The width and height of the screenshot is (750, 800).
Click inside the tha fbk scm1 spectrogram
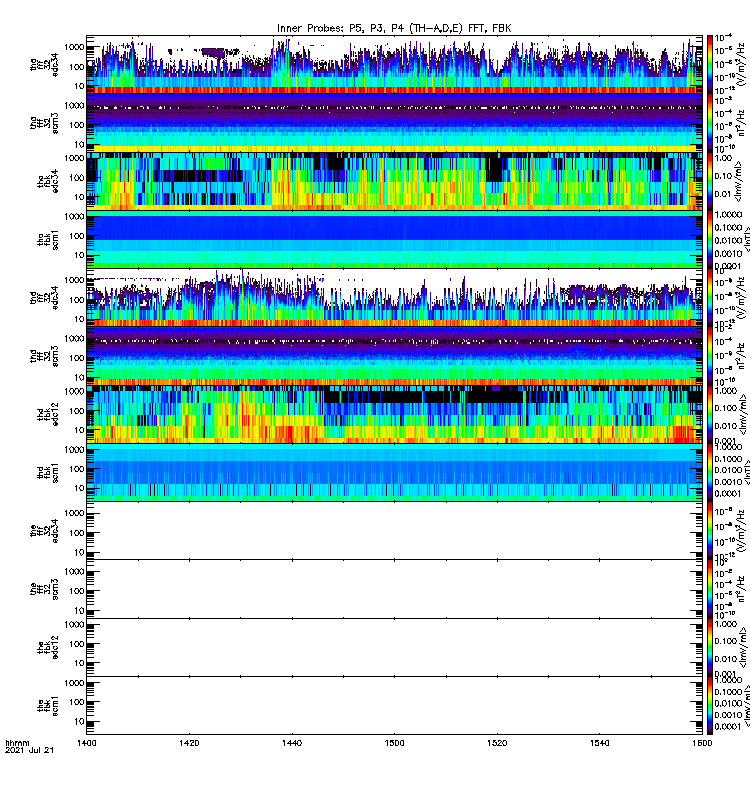tap(394, 239)
